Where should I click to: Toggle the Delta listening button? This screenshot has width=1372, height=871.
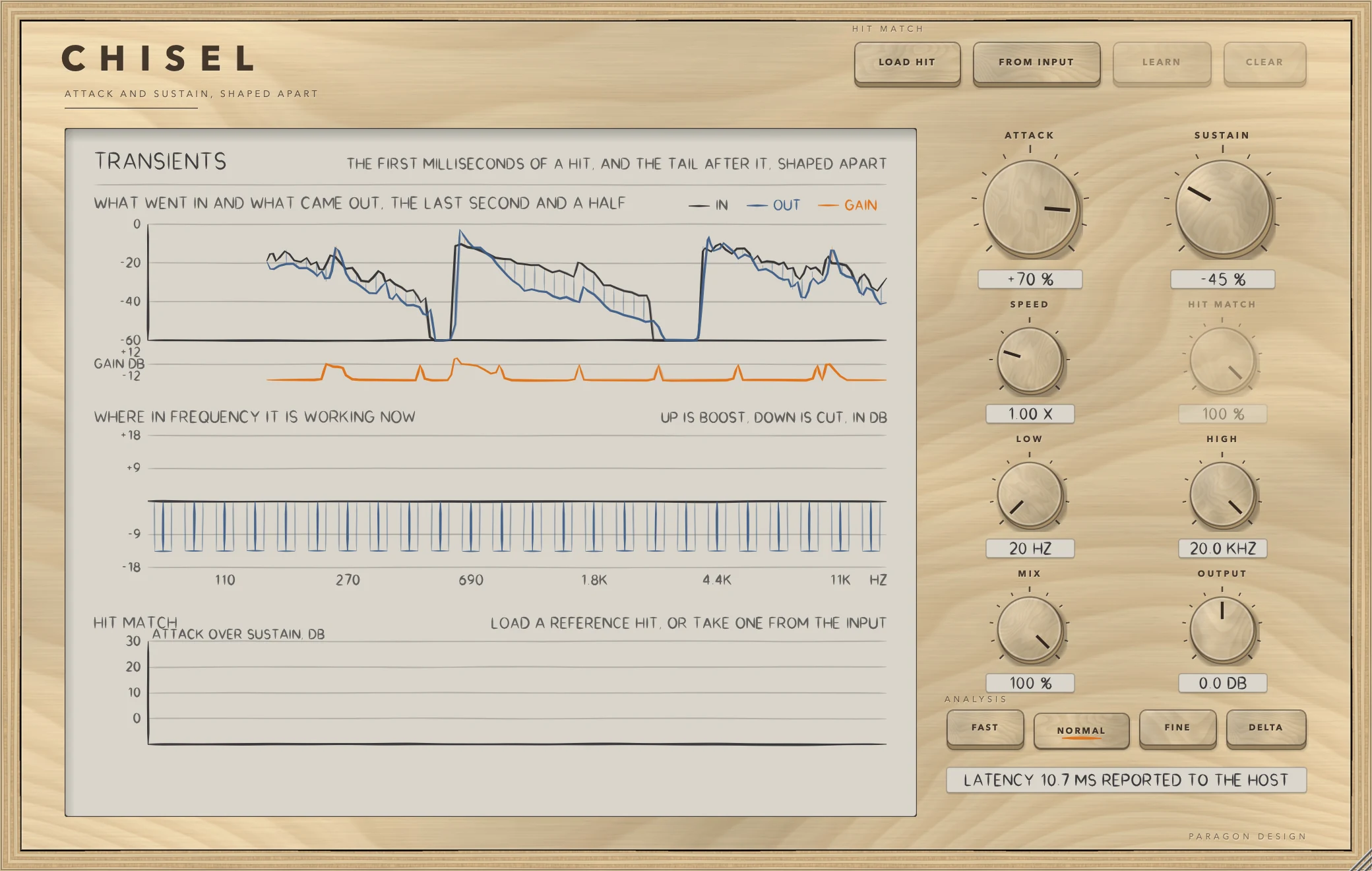click(x=1266, y=728)
